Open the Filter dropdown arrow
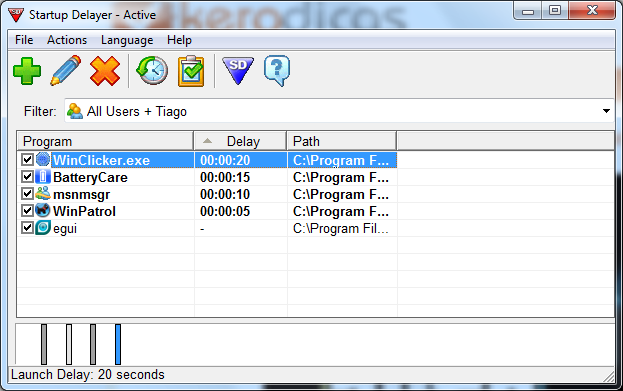The width and height of the screenshot is (623, 391). [606, 111]
